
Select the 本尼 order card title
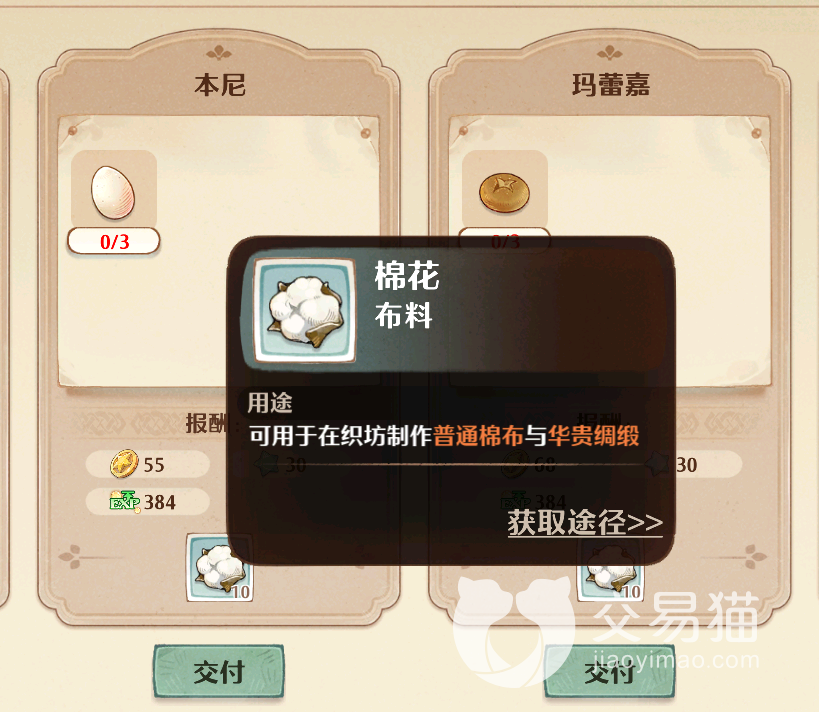click(219, 85)
